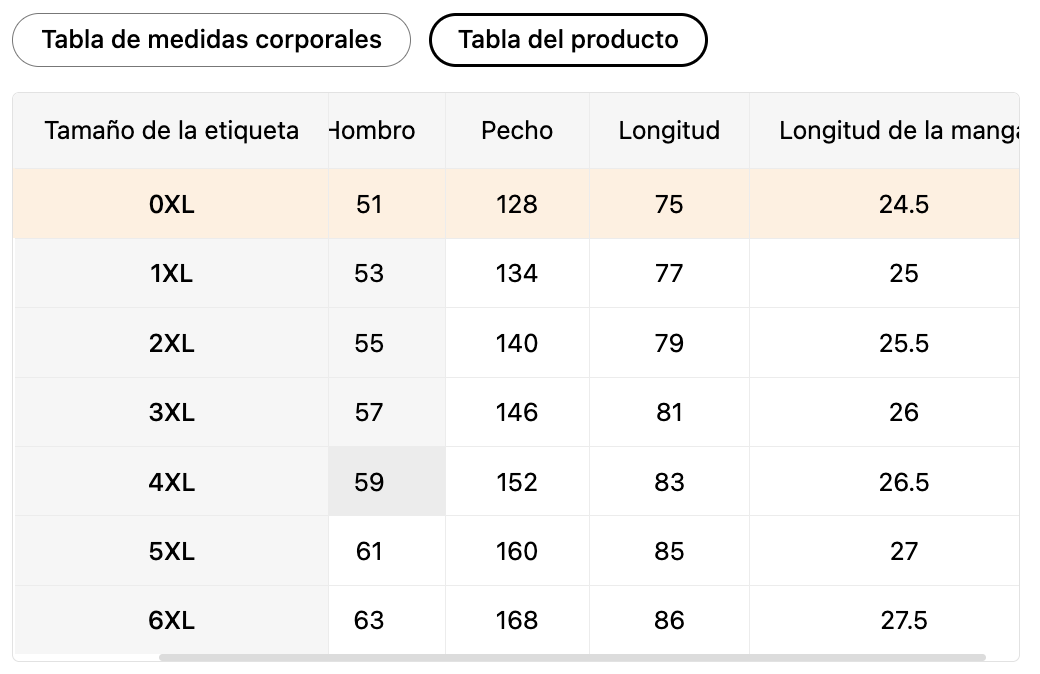This screenshot has width=1040, height=674.
Task: Click the 85 length cell for 5XL
Action: pyautogui.click(x=669, y=551)
